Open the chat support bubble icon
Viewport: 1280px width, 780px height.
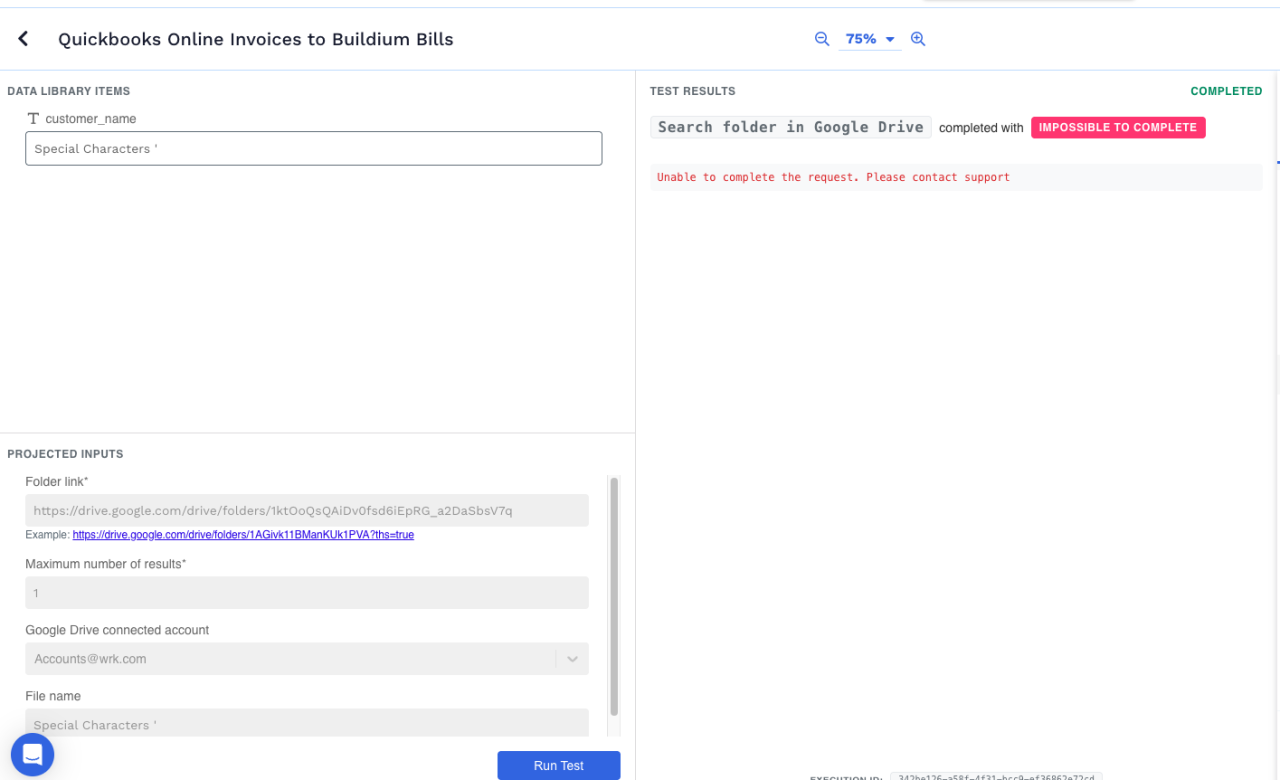32,754
